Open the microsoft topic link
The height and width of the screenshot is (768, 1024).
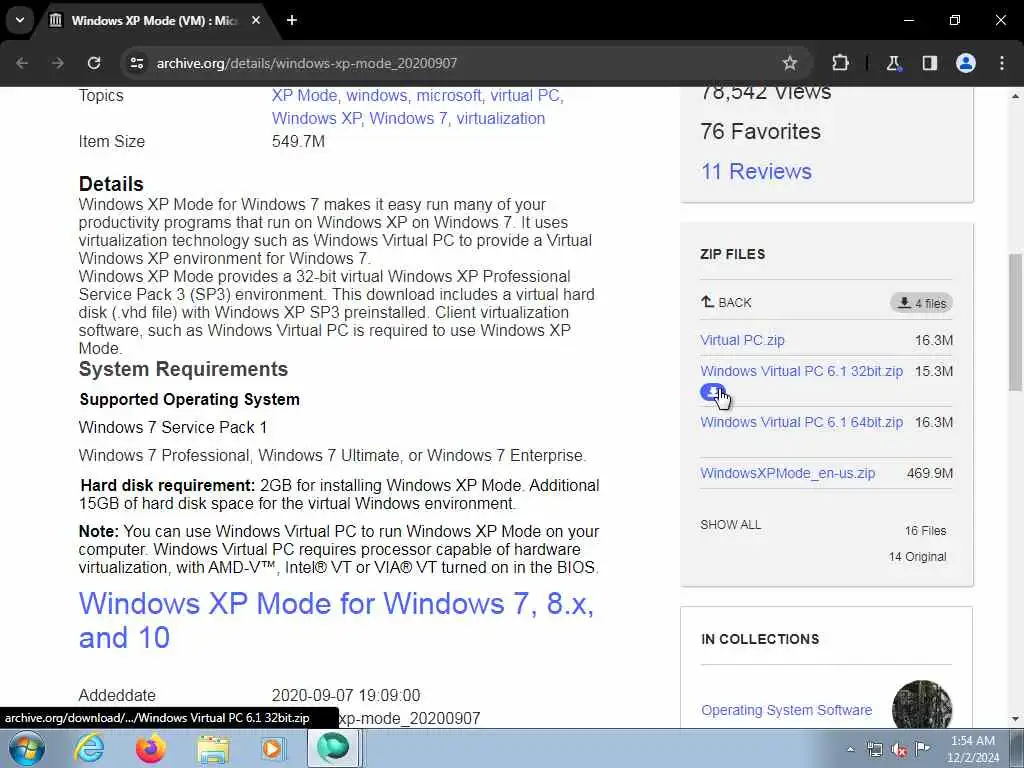[449, 95]
